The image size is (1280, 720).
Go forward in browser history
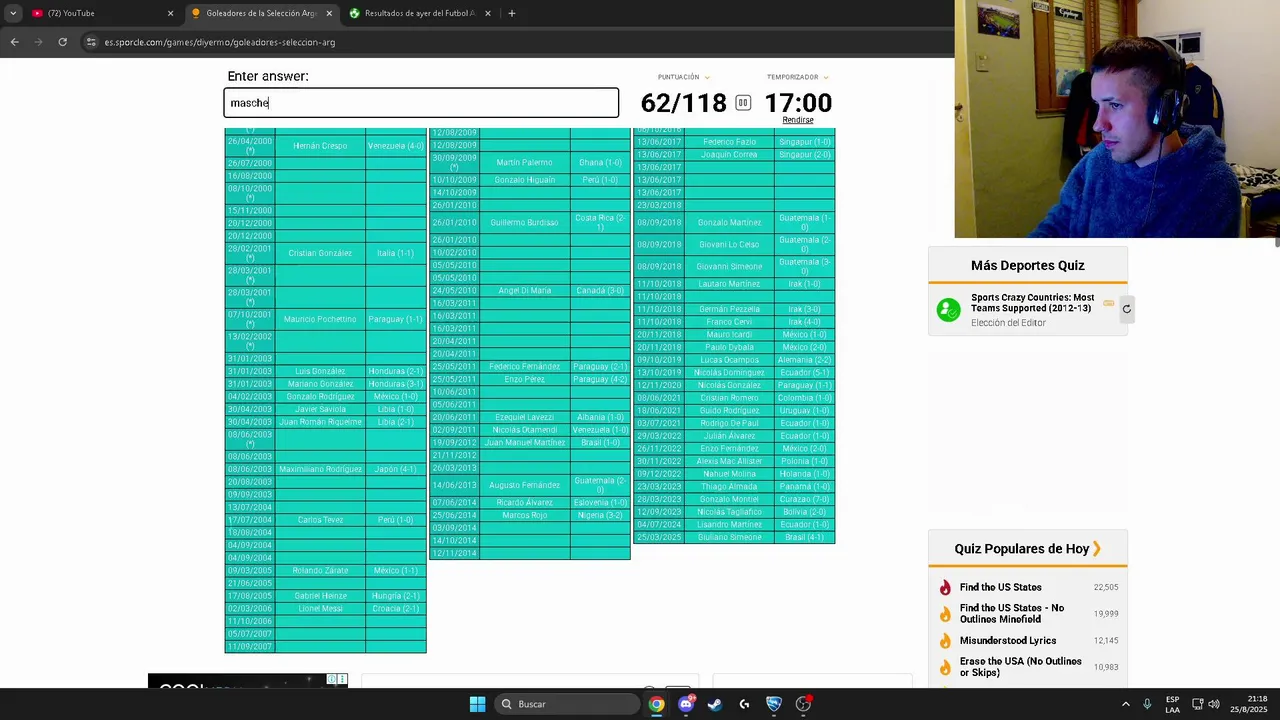[38, 42]
